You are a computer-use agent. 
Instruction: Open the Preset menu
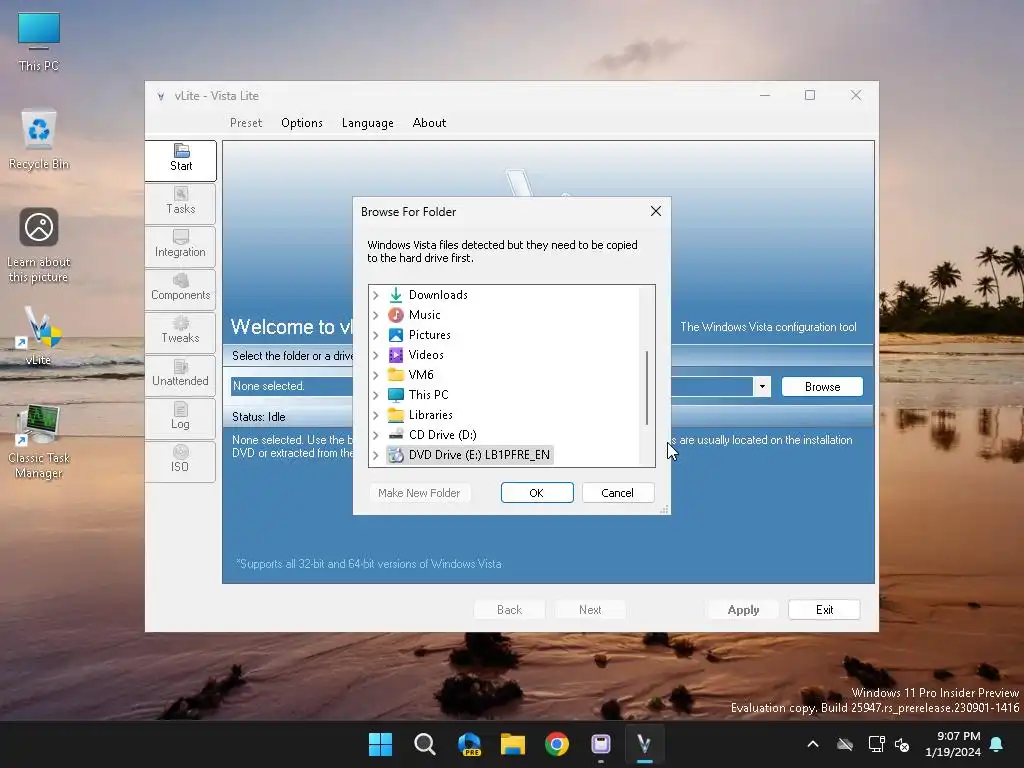(246, 123)
